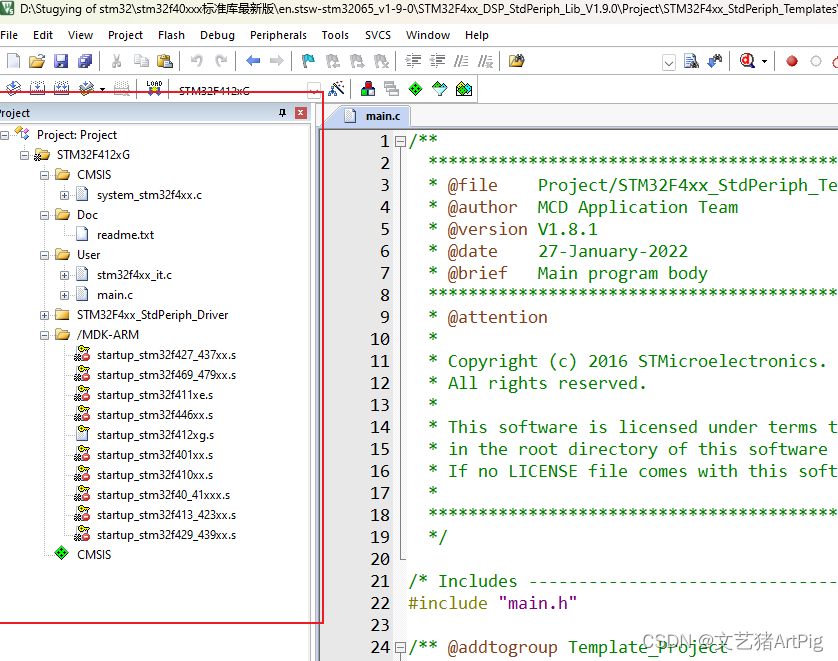Start Incremental Find with the arrow-binoculars icon
Screen dimensions: 838x661
point(715,61)
